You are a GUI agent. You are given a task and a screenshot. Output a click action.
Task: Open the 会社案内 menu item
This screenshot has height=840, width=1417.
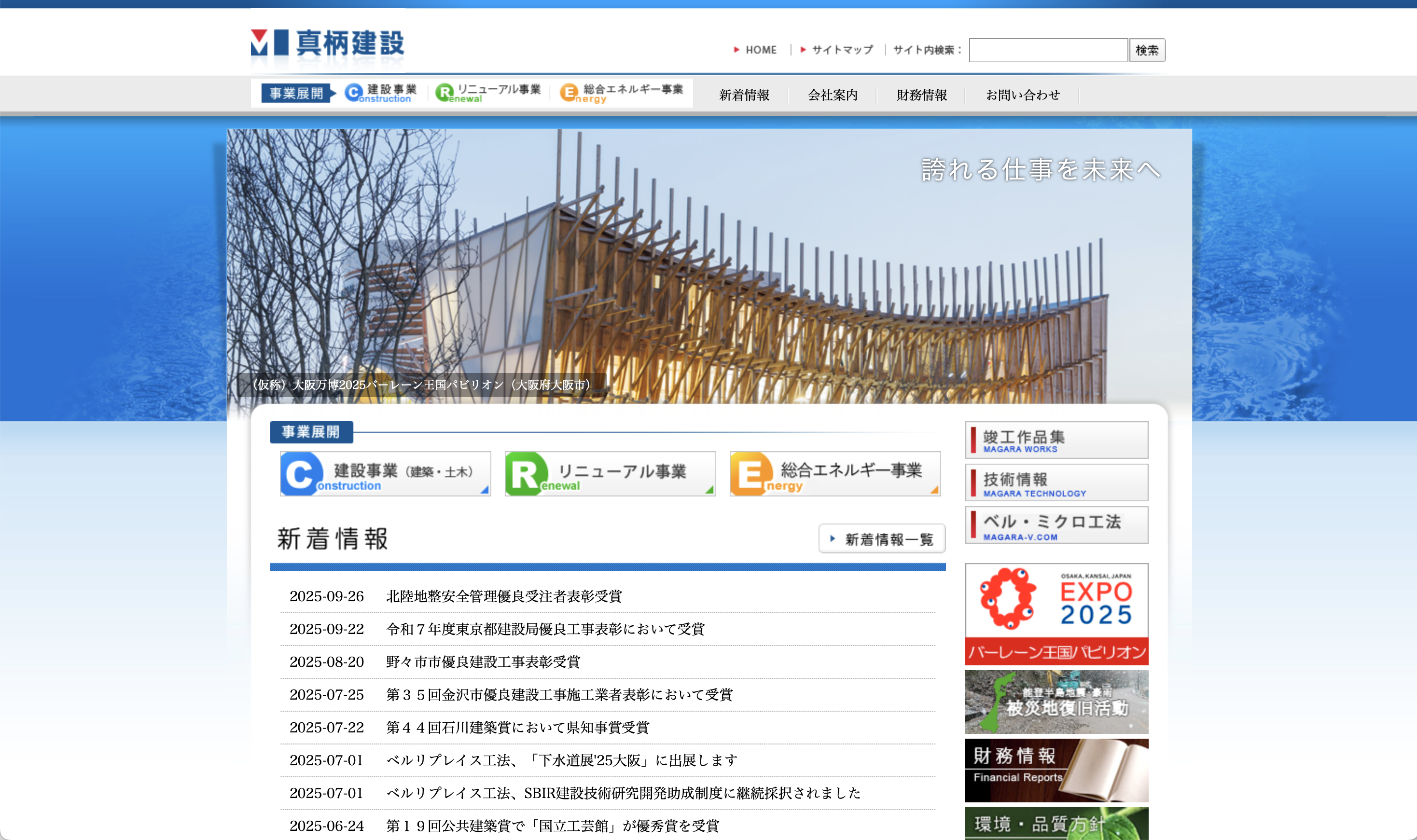832,95
